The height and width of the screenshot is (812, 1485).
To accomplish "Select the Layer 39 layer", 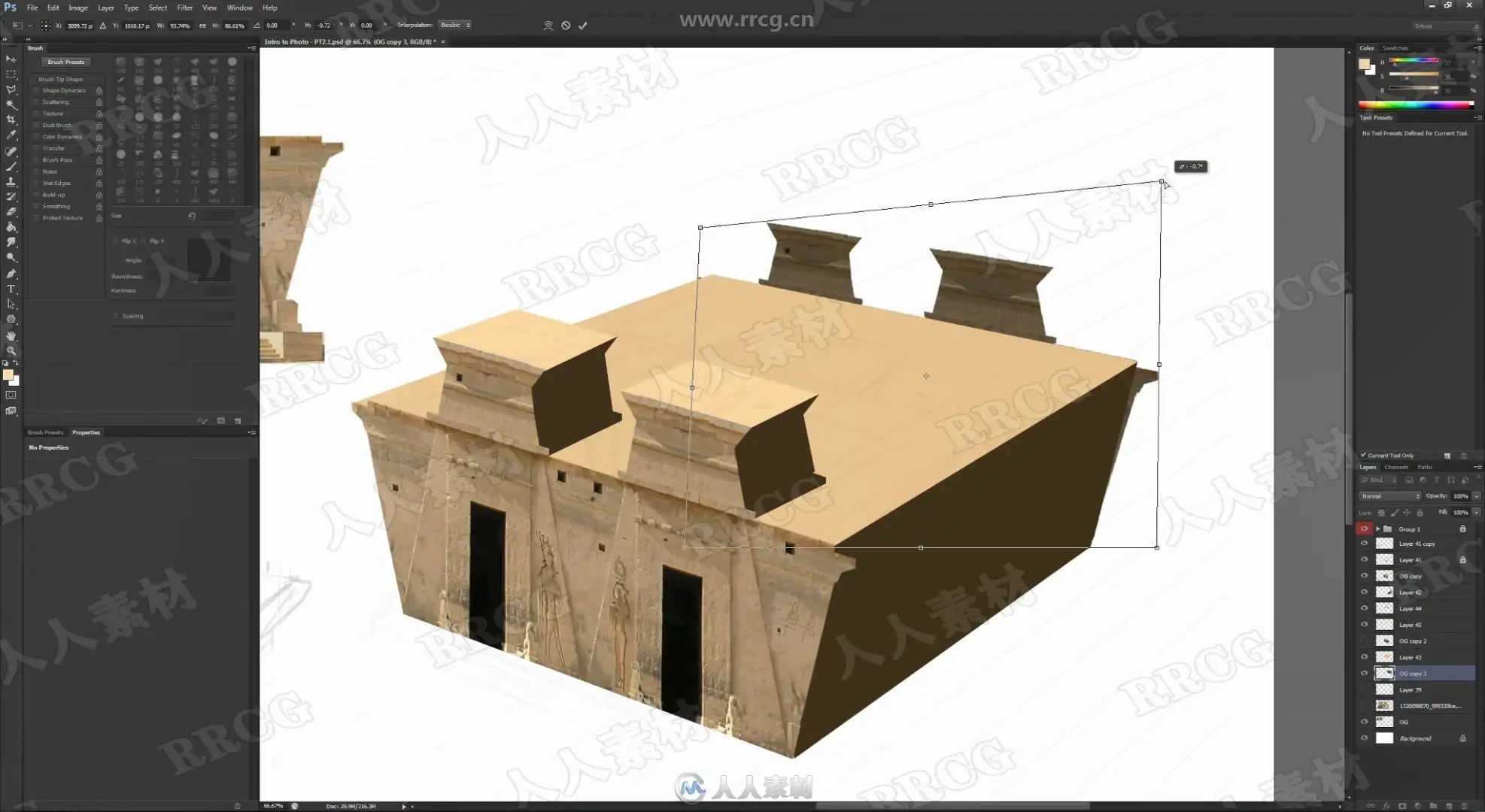I will [1411, 689].
